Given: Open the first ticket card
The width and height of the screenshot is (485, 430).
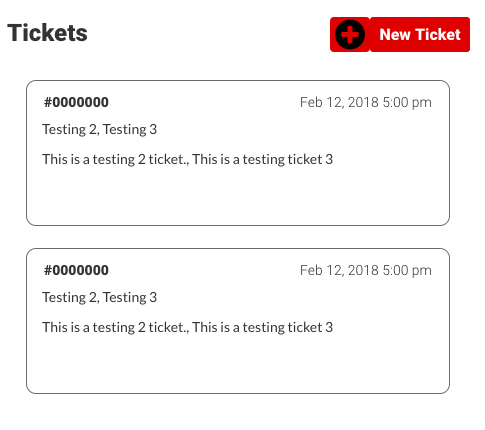Looking at the screenshot, I should click(x=238, y=153).
